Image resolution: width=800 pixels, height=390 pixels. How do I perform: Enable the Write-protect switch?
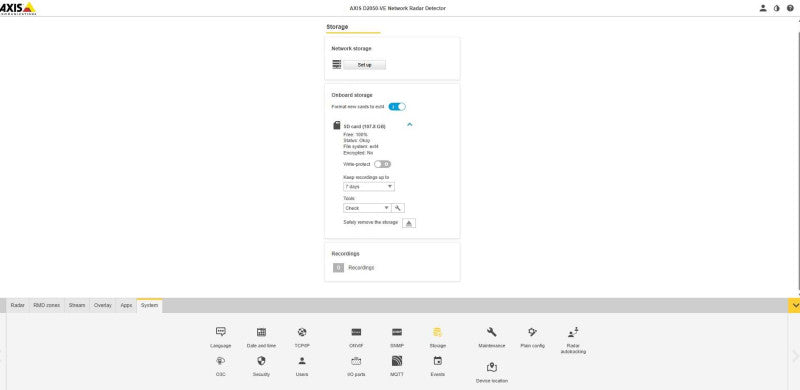pos(383,164)
